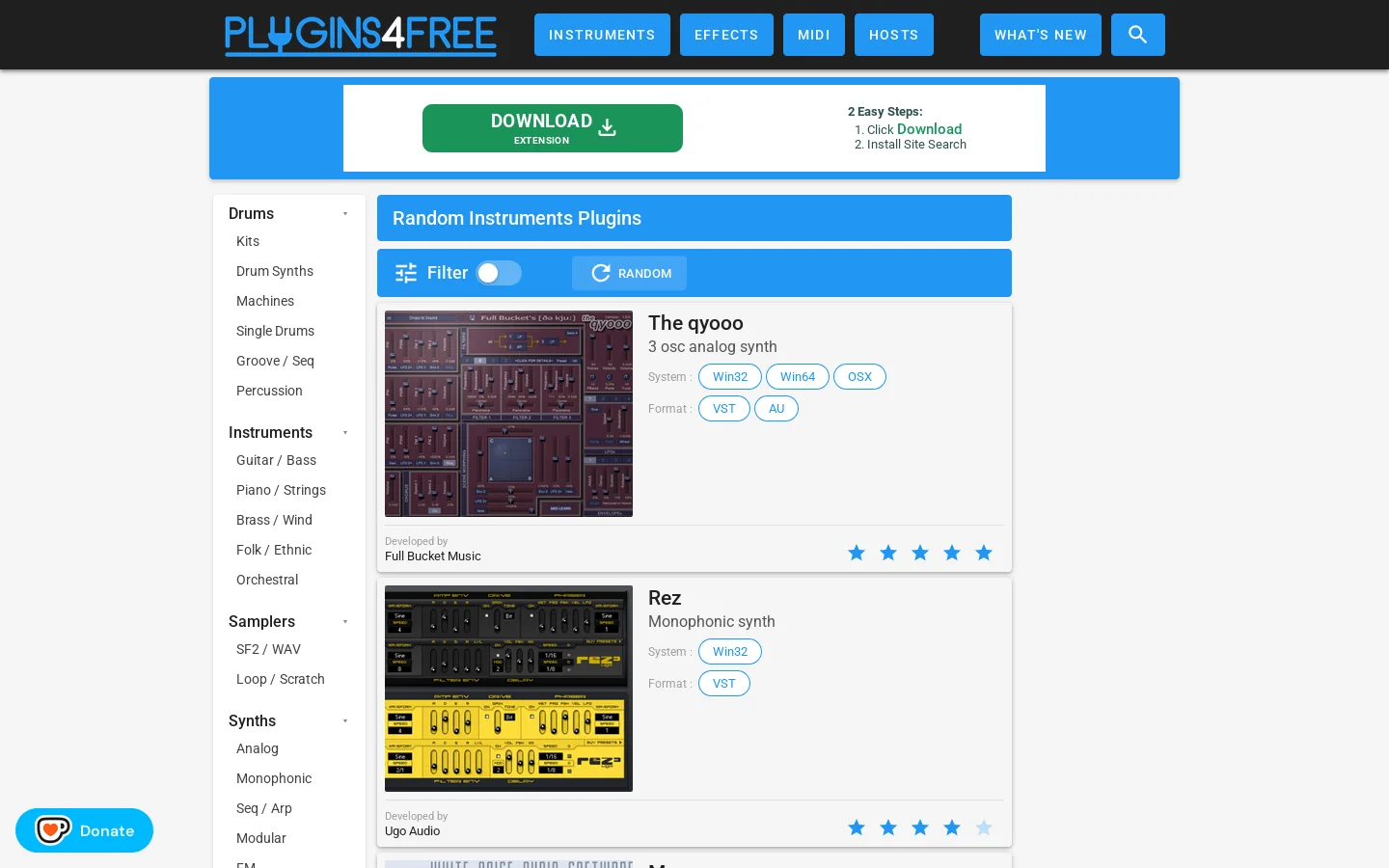Click the search magnifier icon
Image resolution: width=1389 pixels, height=868 pixels.
1137,35
